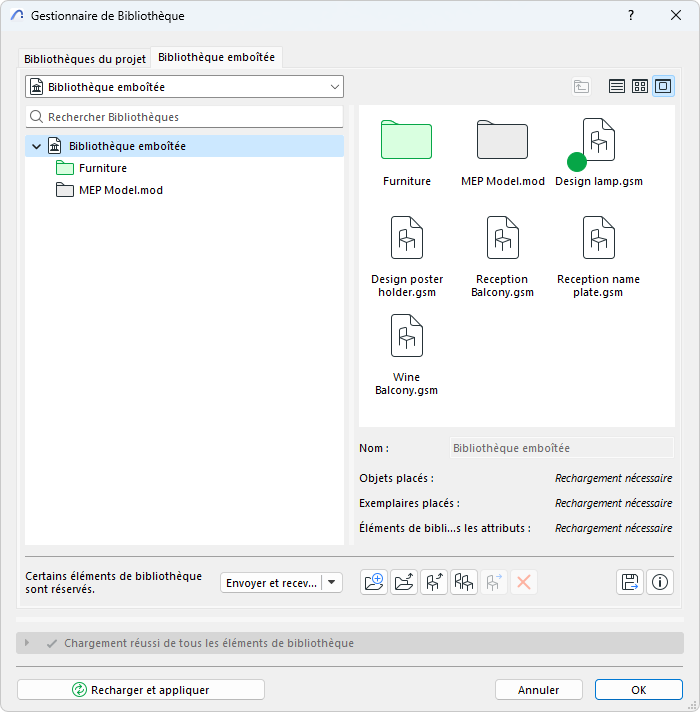Click the Nom field
This screenshot has width=700, height=712.
[x=562, y=448]
